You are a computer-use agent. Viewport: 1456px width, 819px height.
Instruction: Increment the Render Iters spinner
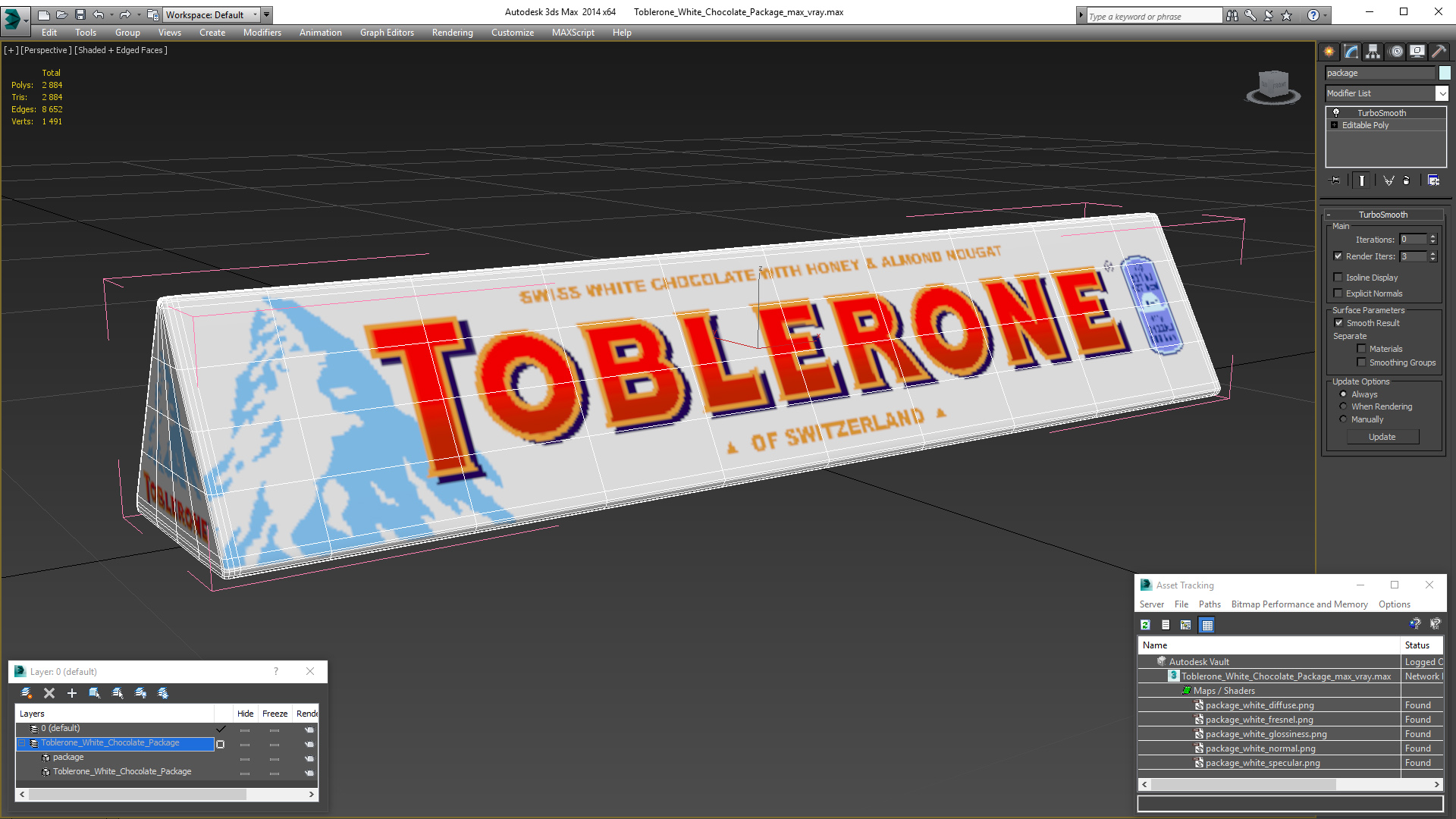tap(1433, 253)
